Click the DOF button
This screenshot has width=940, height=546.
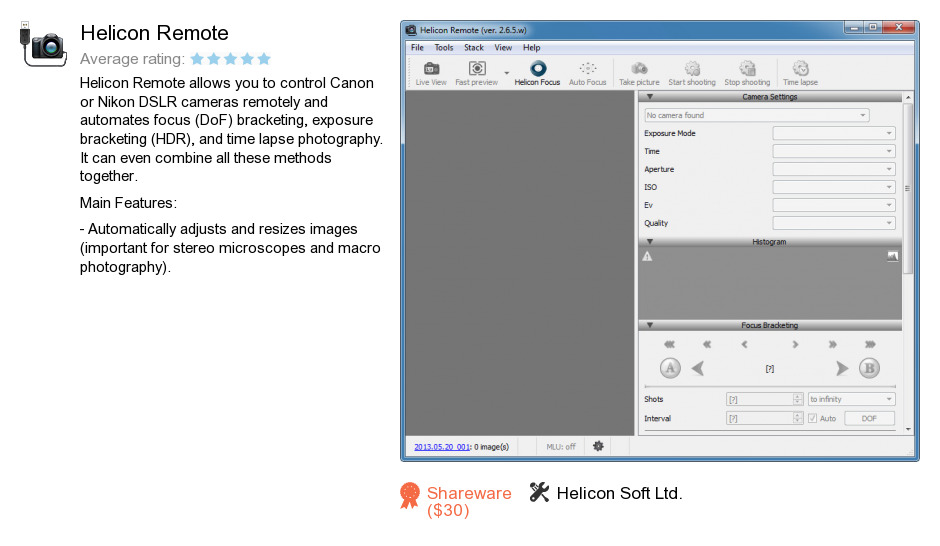(869, 418)
